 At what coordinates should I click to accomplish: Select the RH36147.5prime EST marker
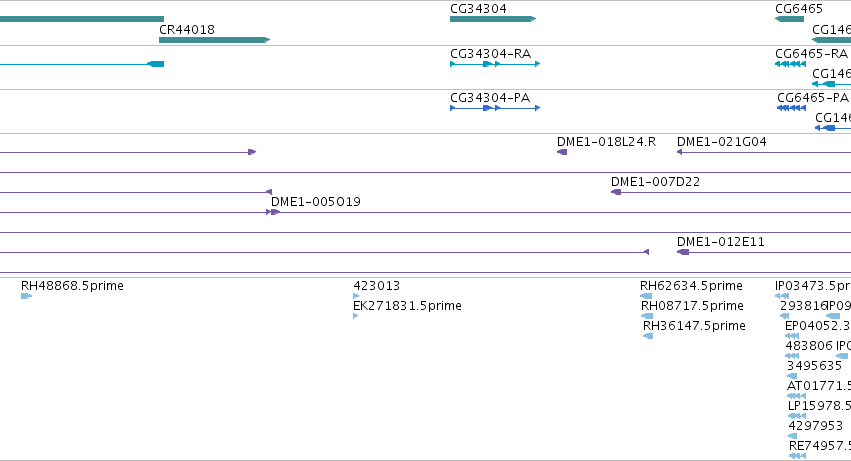pos(648,336)
